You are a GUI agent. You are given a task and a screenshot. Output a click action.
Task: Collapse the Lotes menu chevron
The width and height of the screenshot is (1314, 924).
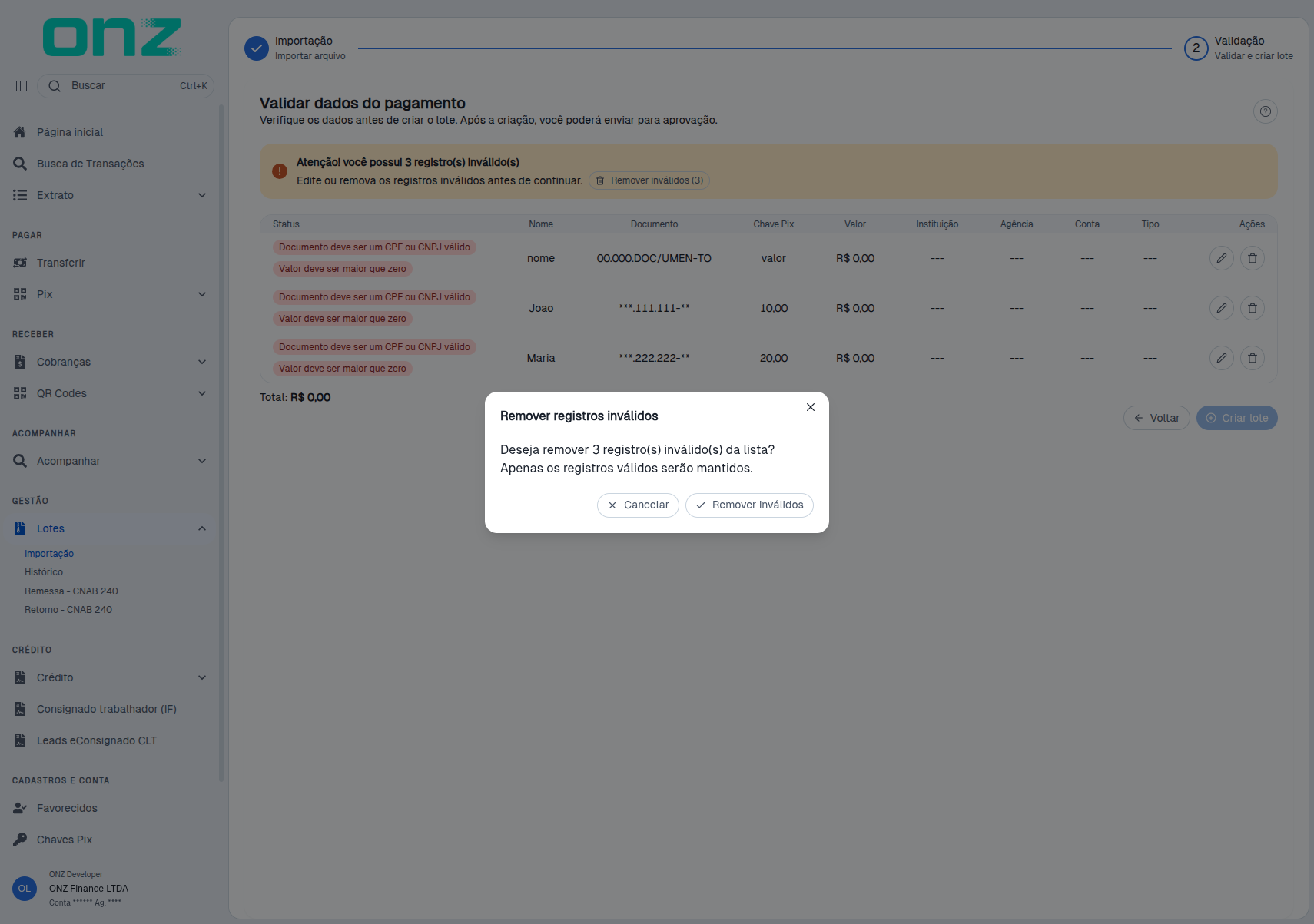202,528
